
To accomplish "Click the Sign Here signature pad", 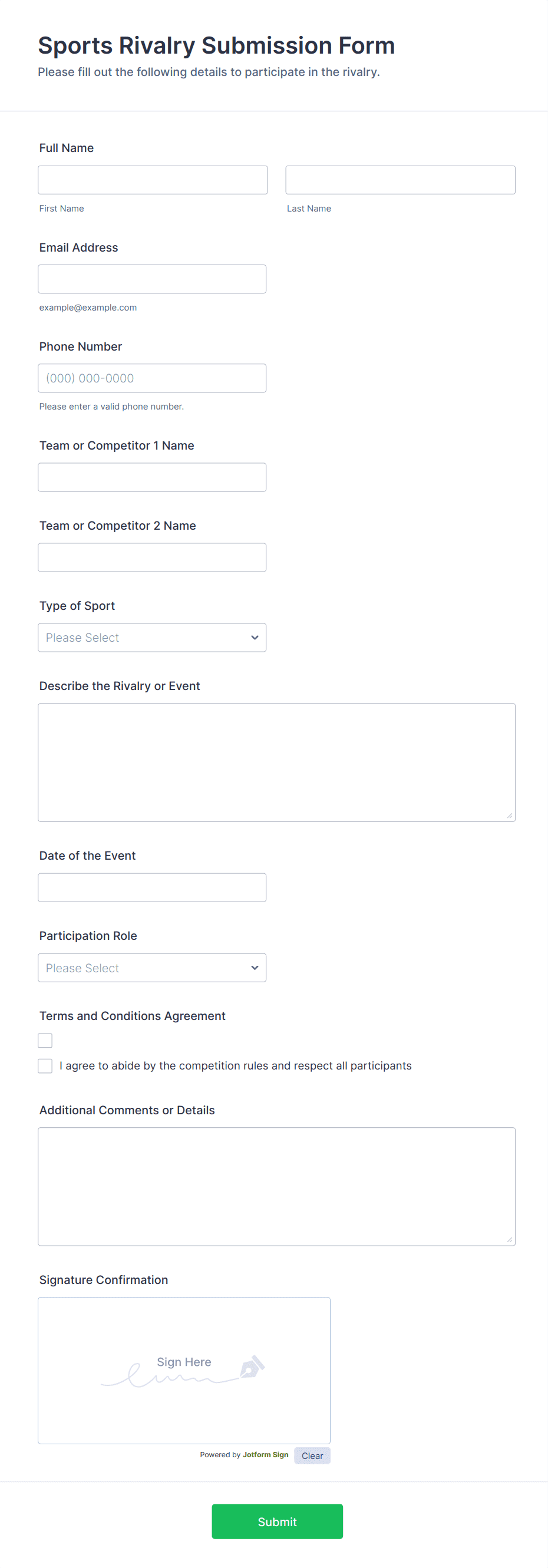I will (x=184, y=1369).
